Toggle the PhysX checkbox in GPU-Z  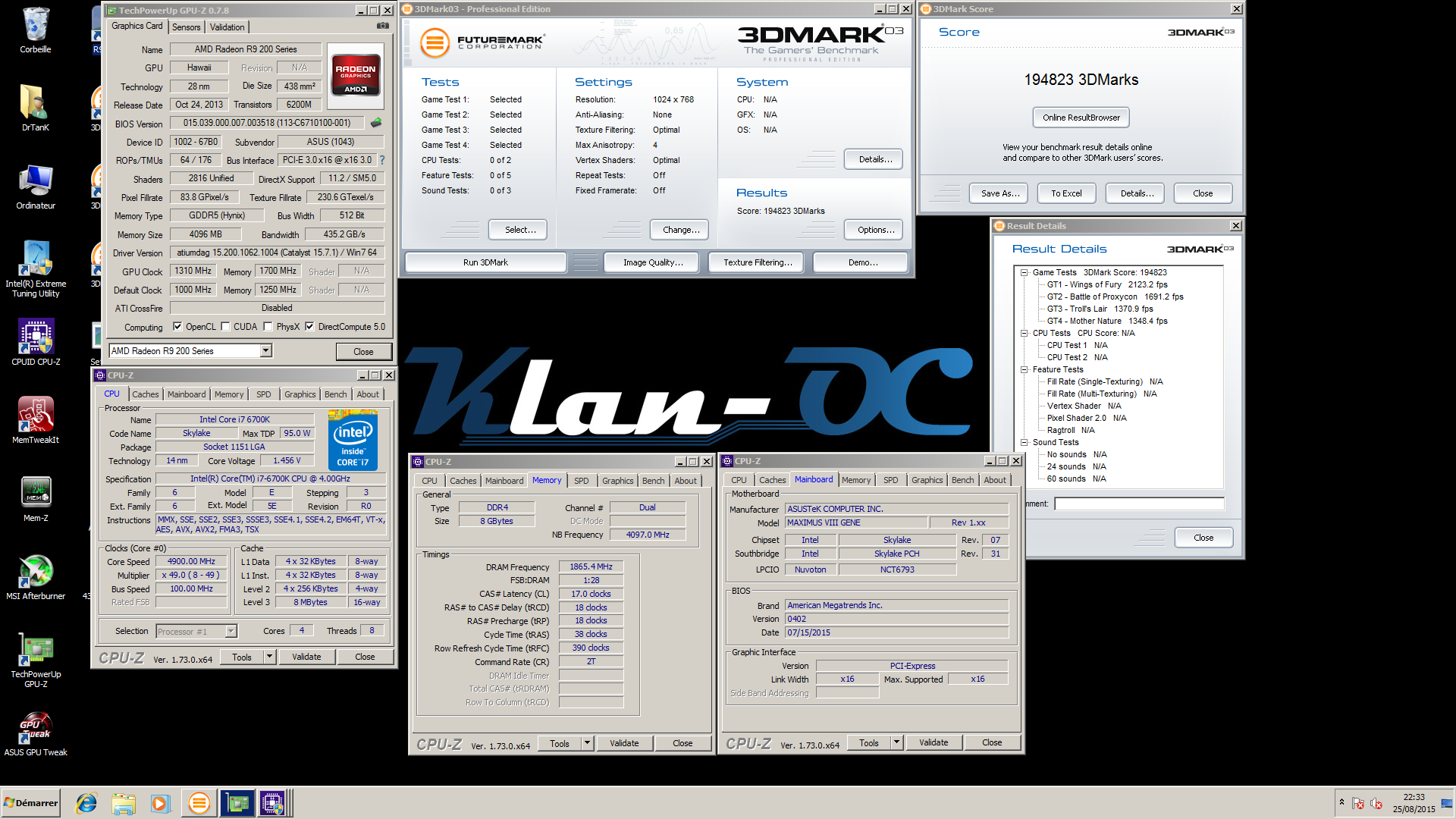point(268,327)
